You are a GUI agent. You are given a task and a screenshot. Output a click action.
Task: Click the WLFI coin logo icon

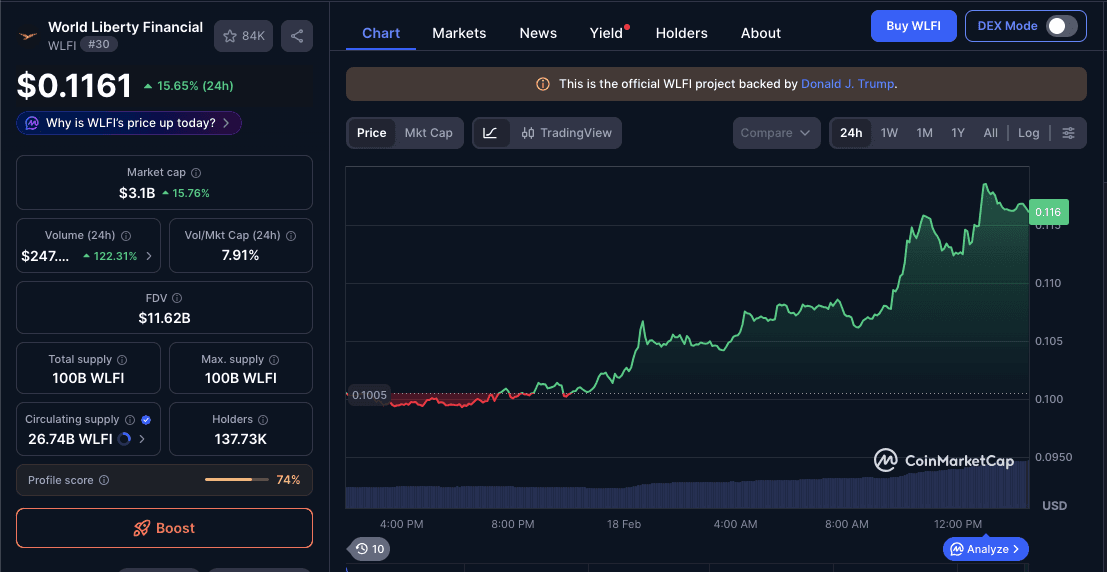pos(28,35)
